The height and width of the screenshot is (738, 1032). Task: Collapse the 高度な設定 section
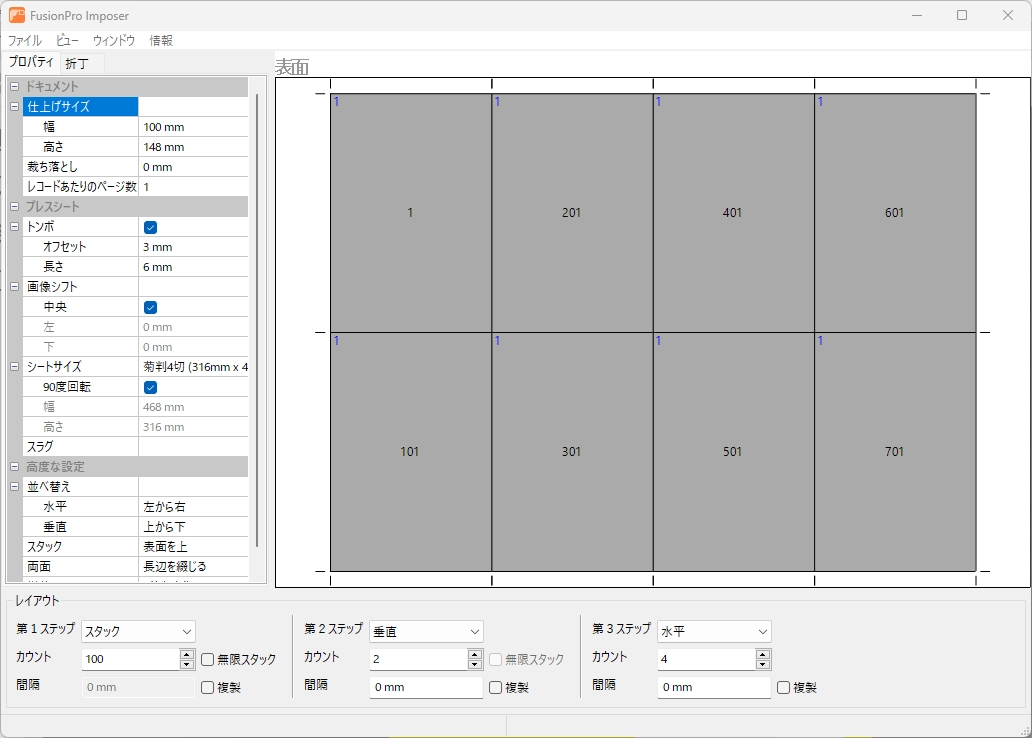coord(14,465)
